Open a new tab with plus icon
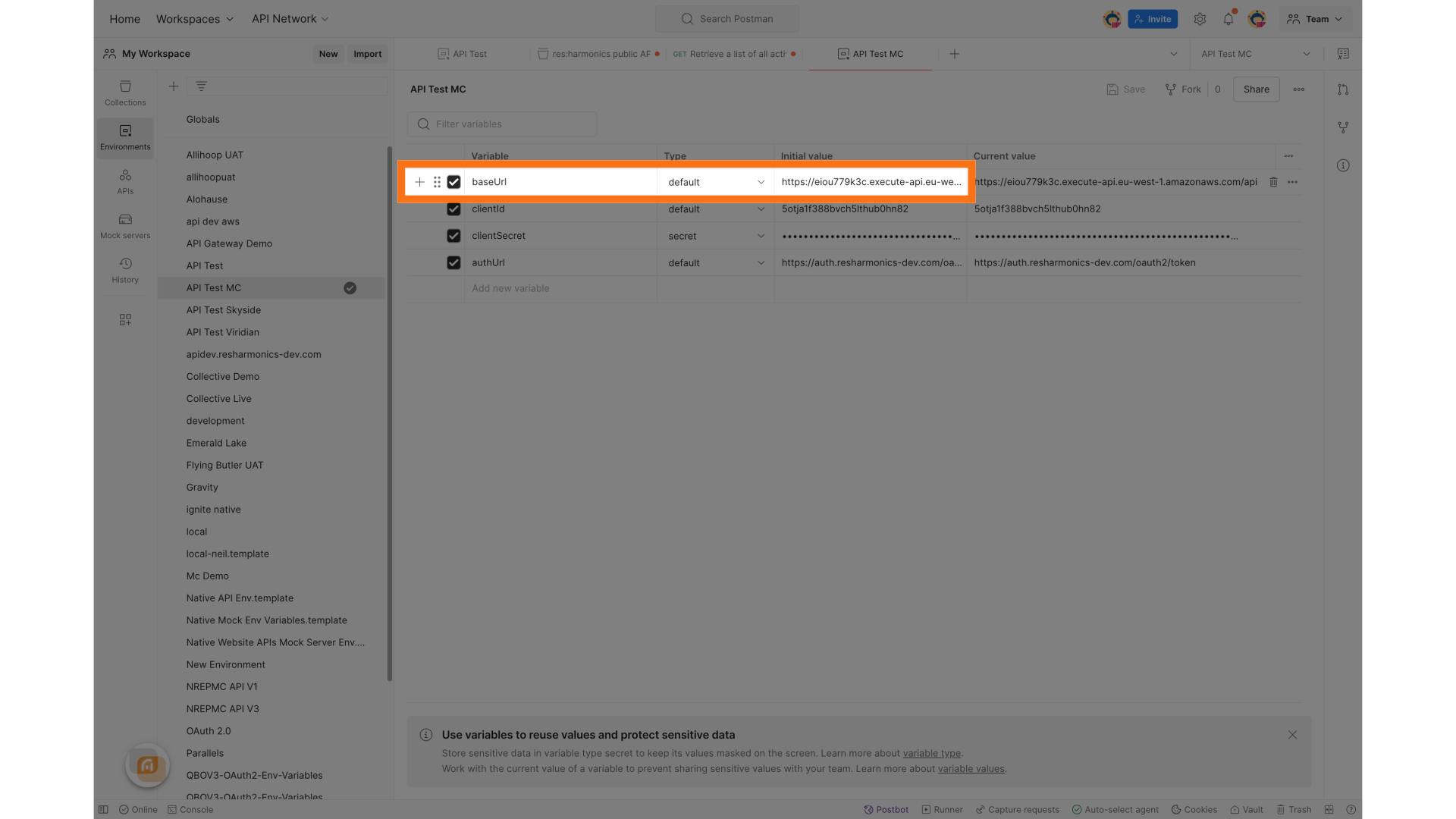 pyautogui.click(x=955, y=54)
